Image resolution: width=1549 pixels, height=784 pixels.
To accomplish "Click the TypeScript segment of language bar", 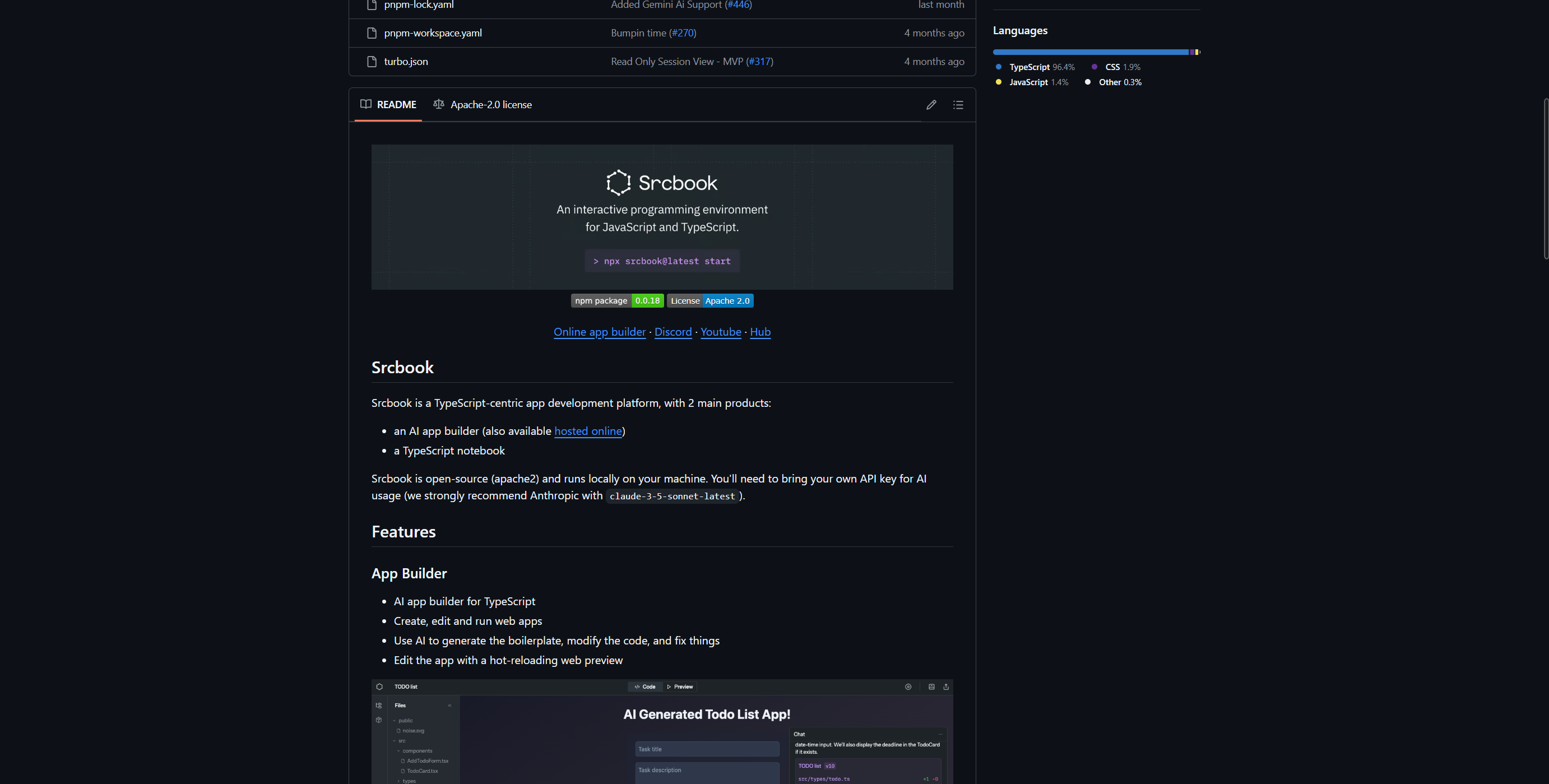I will click(1088, 52).
